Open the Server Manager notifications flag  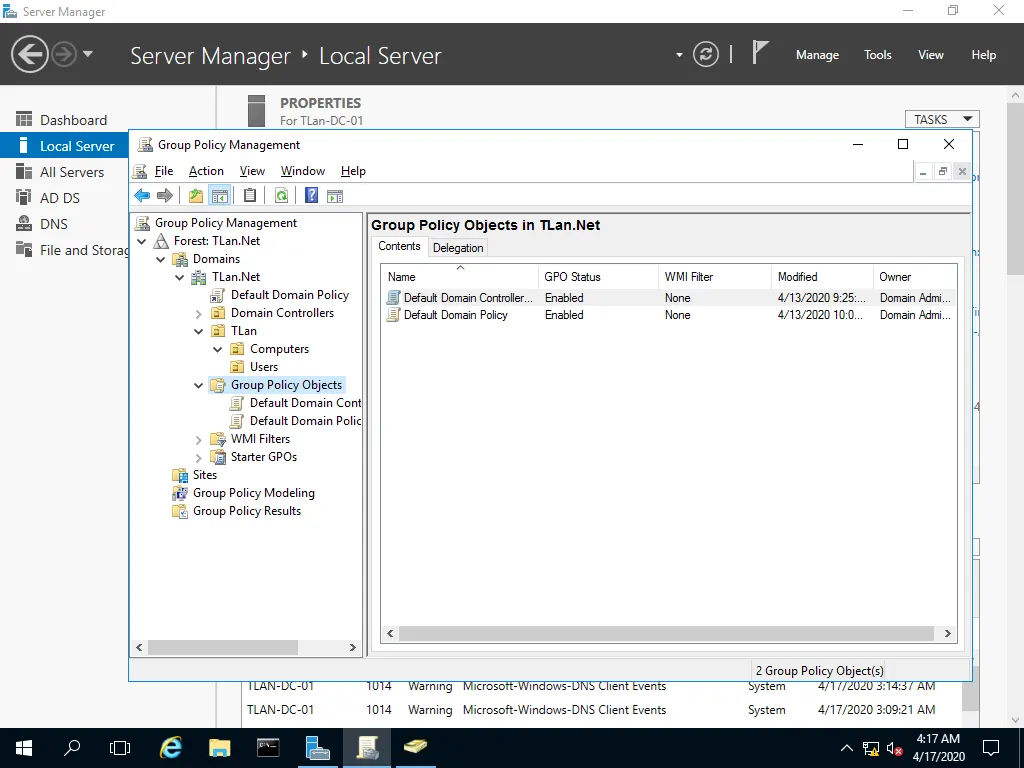(x=760, y=52)
